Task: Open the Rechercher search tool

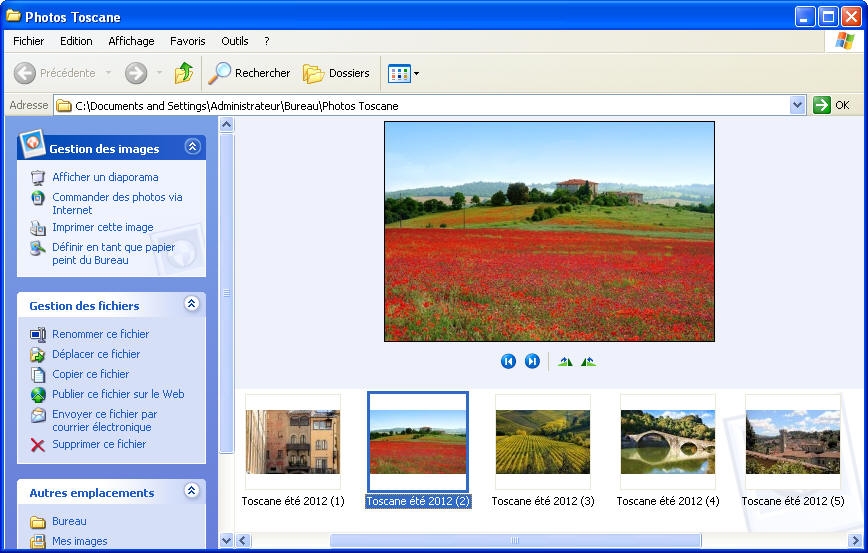Action: (249, 73)
